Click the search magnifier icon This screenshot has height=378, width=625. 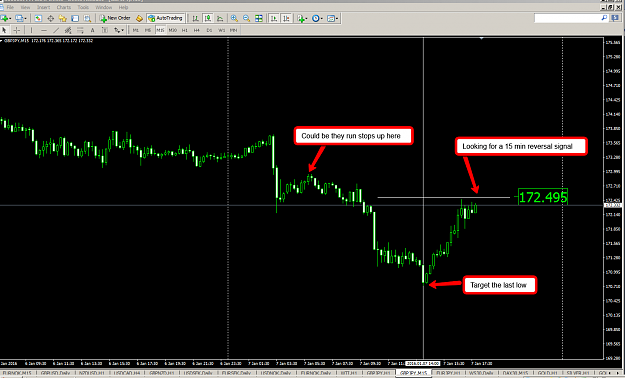click(604, 18)
